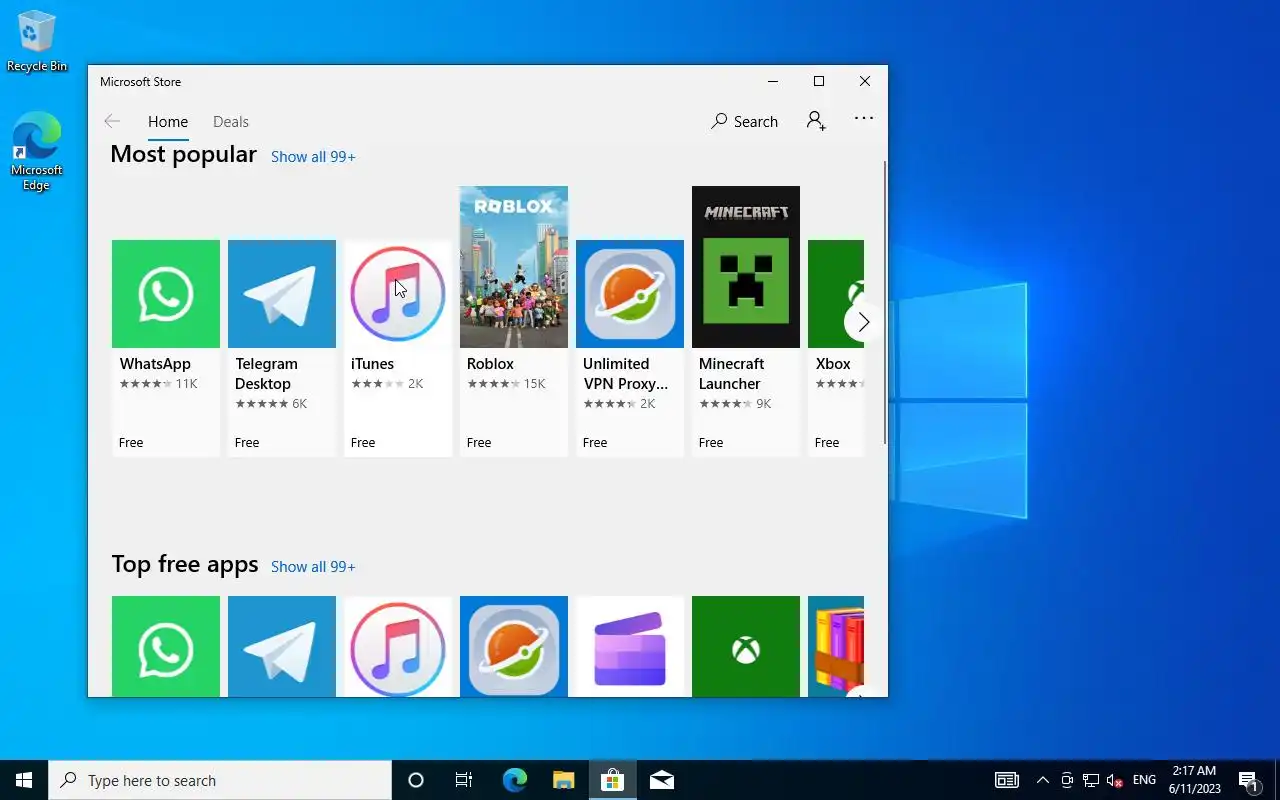Open WhatsApp icon in Top free apps

pos(166,646)
